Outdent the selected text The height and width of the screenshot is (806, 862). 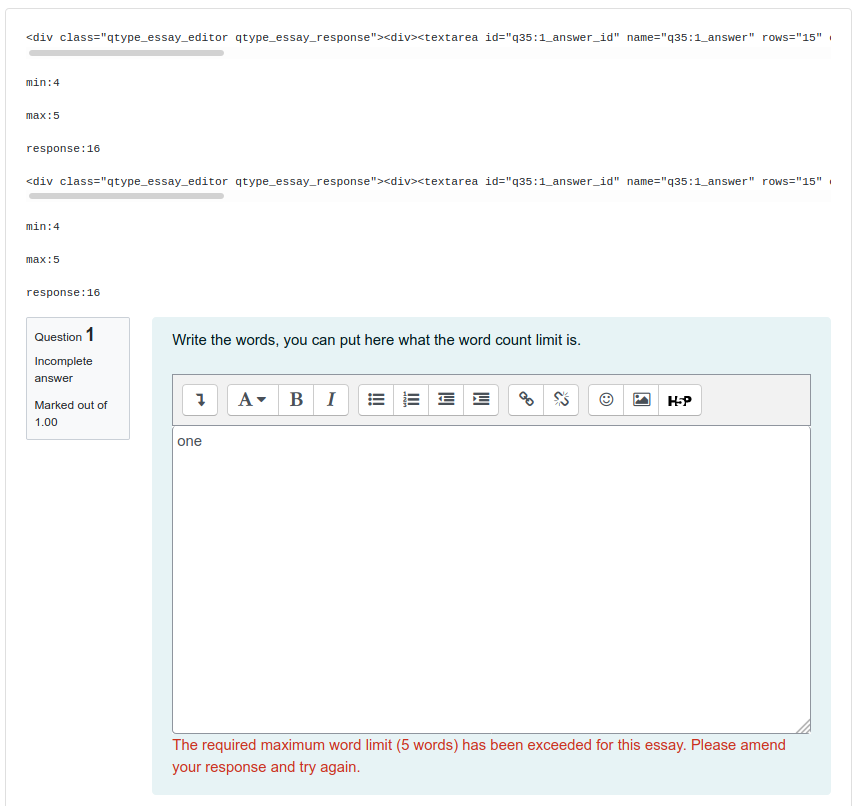[x=446, y=400]
